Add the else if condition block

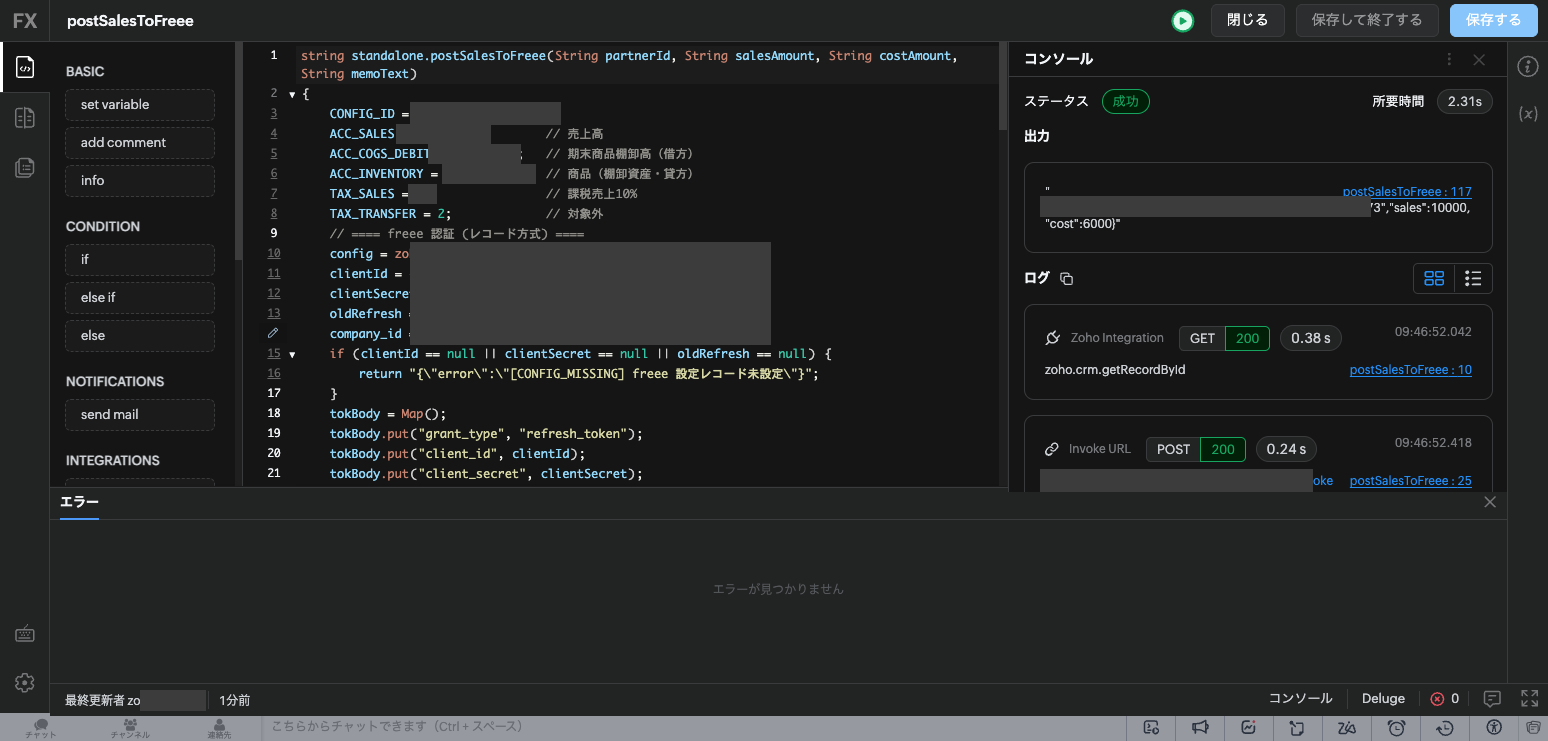(x=140, y=298)
